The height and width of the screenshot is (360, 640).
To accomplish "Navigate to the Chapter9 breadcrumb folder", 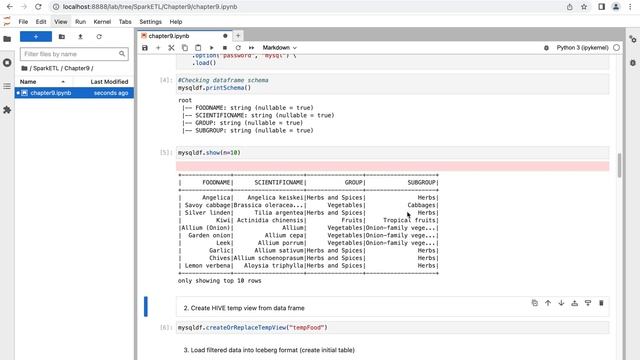I will click(77, 68).
